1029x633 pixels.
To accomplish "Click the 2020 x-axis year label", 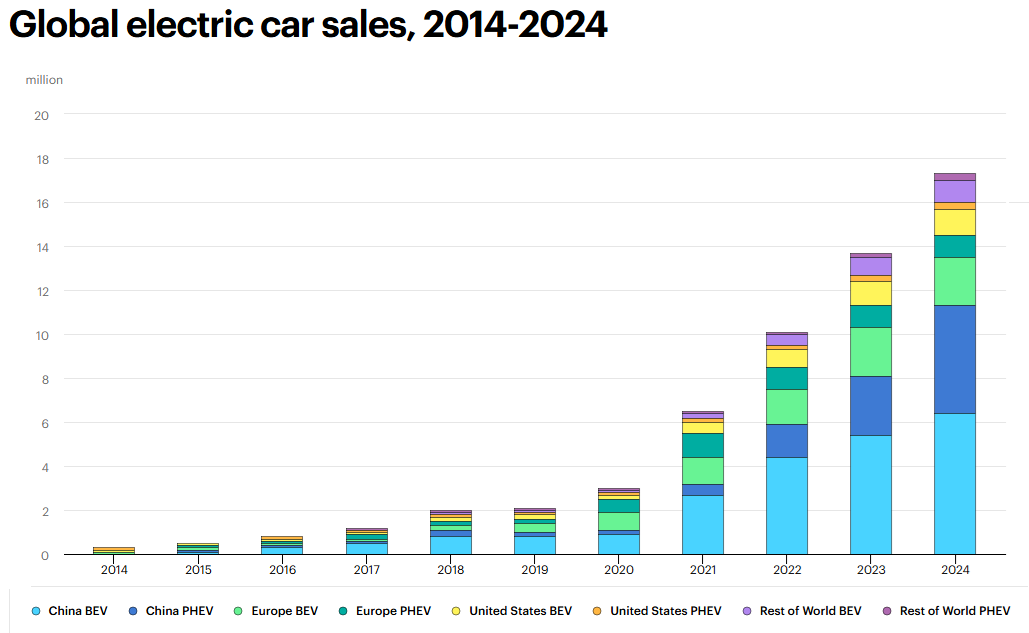I will tap(618, 569).
